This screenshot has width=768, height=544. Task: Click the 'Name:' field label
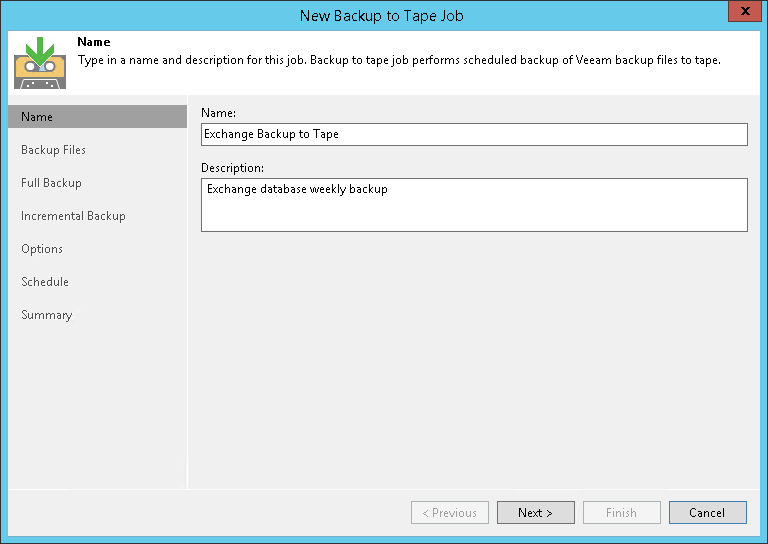[218, 114]
